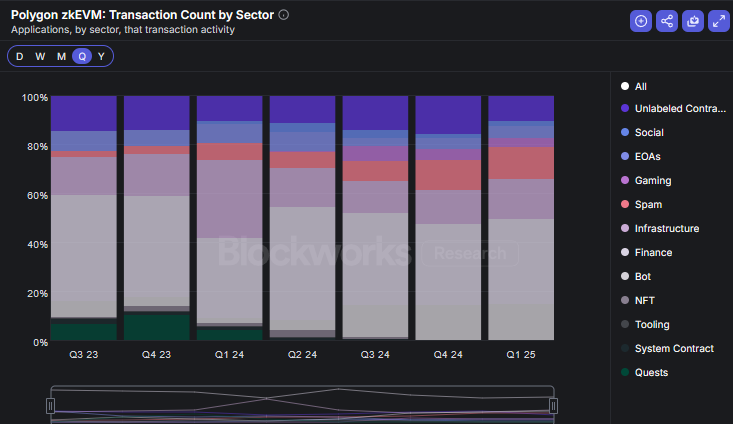Toggle the Spam series in the legend
This screenshot has width=733, height=424.
click(641, 204)
